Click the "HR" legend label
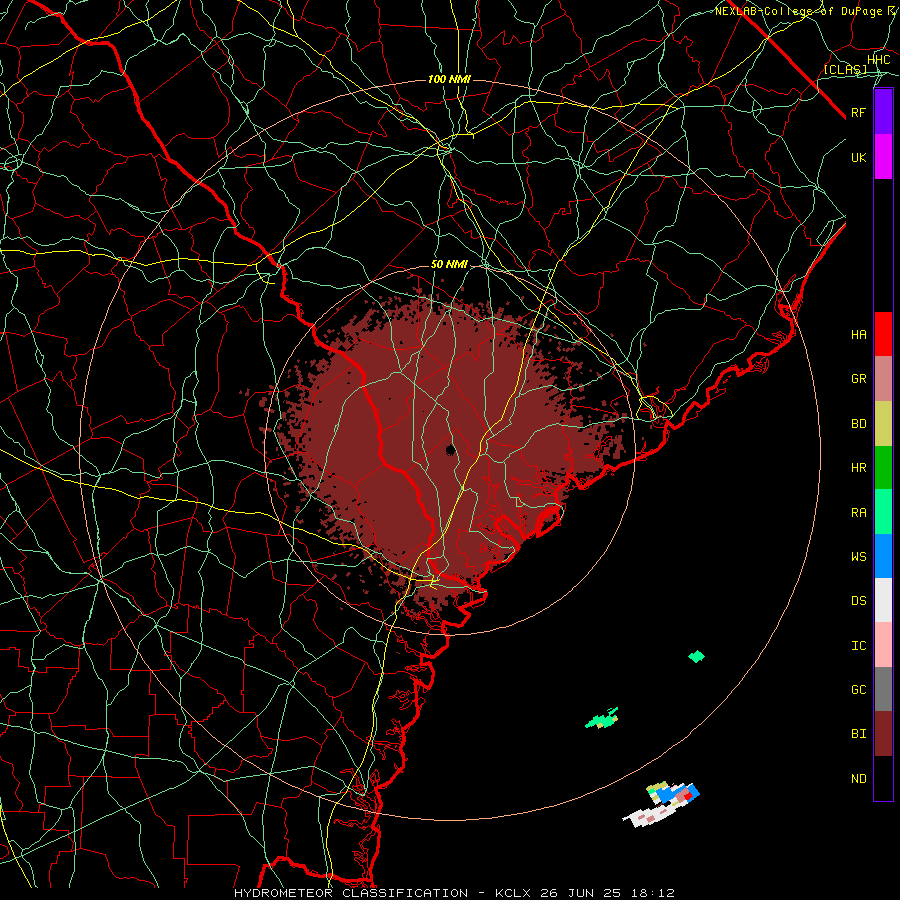 tap(859, 468)
